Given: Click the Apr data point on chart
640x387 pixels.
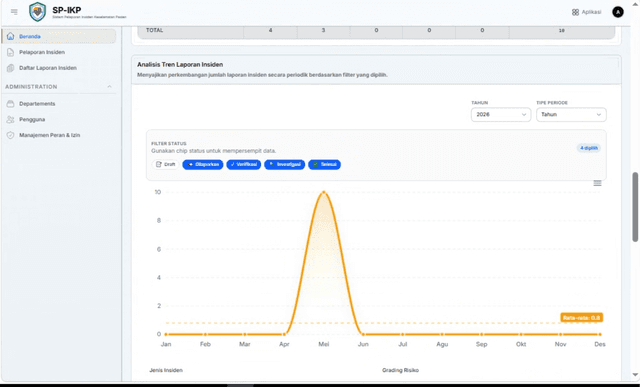Looking at the screenshot, I should coord(284,334).
